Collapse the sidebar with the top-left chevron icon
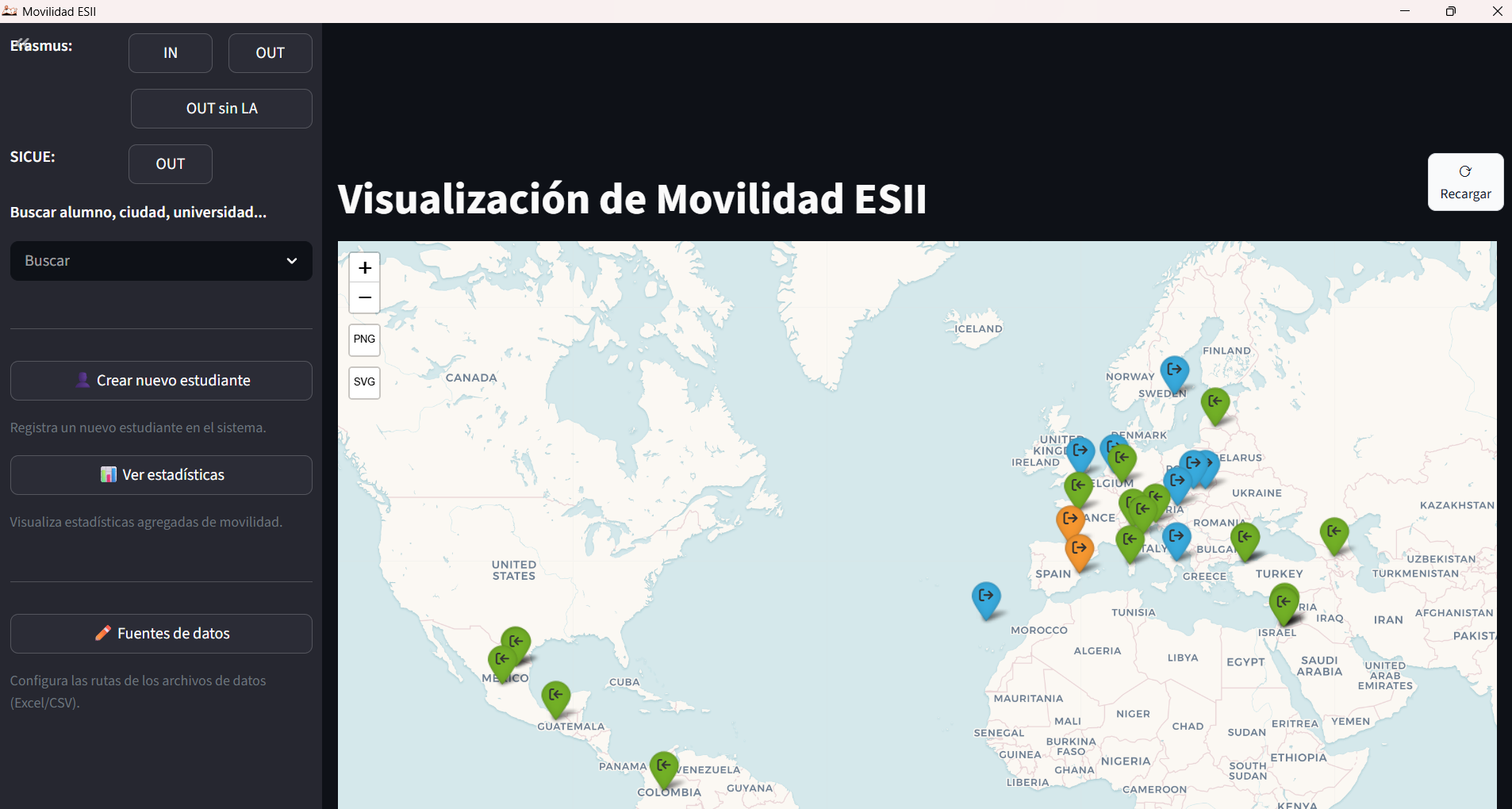 pos(22,43)
